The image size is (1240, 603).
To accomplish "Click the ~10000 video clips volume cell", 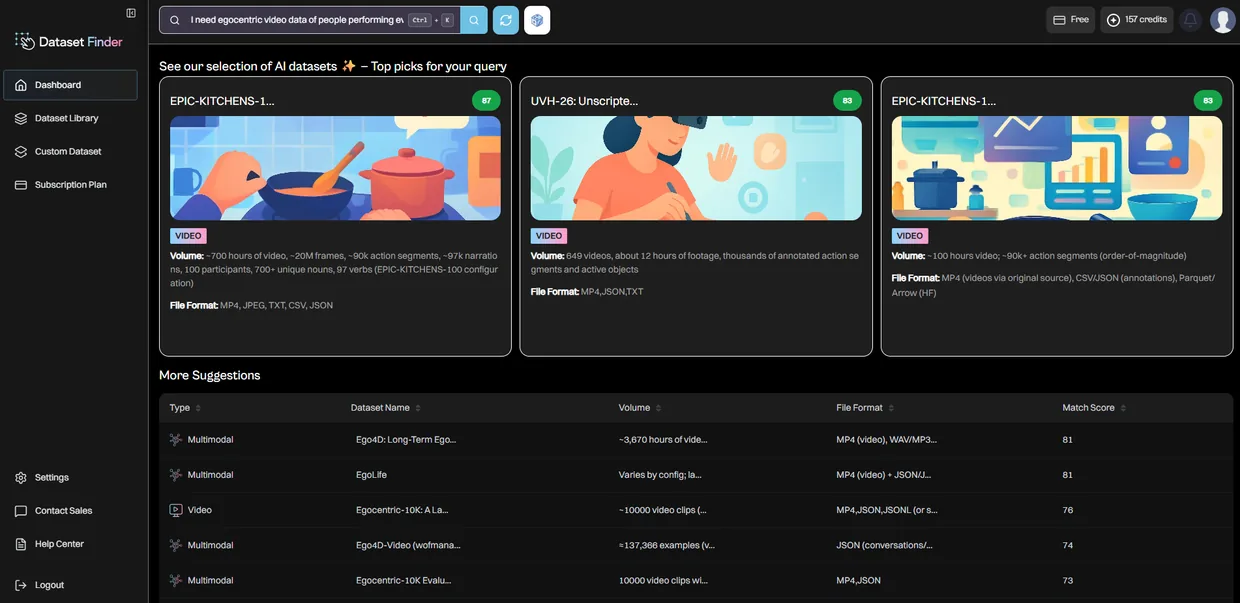I will click(x=663, y=510).
